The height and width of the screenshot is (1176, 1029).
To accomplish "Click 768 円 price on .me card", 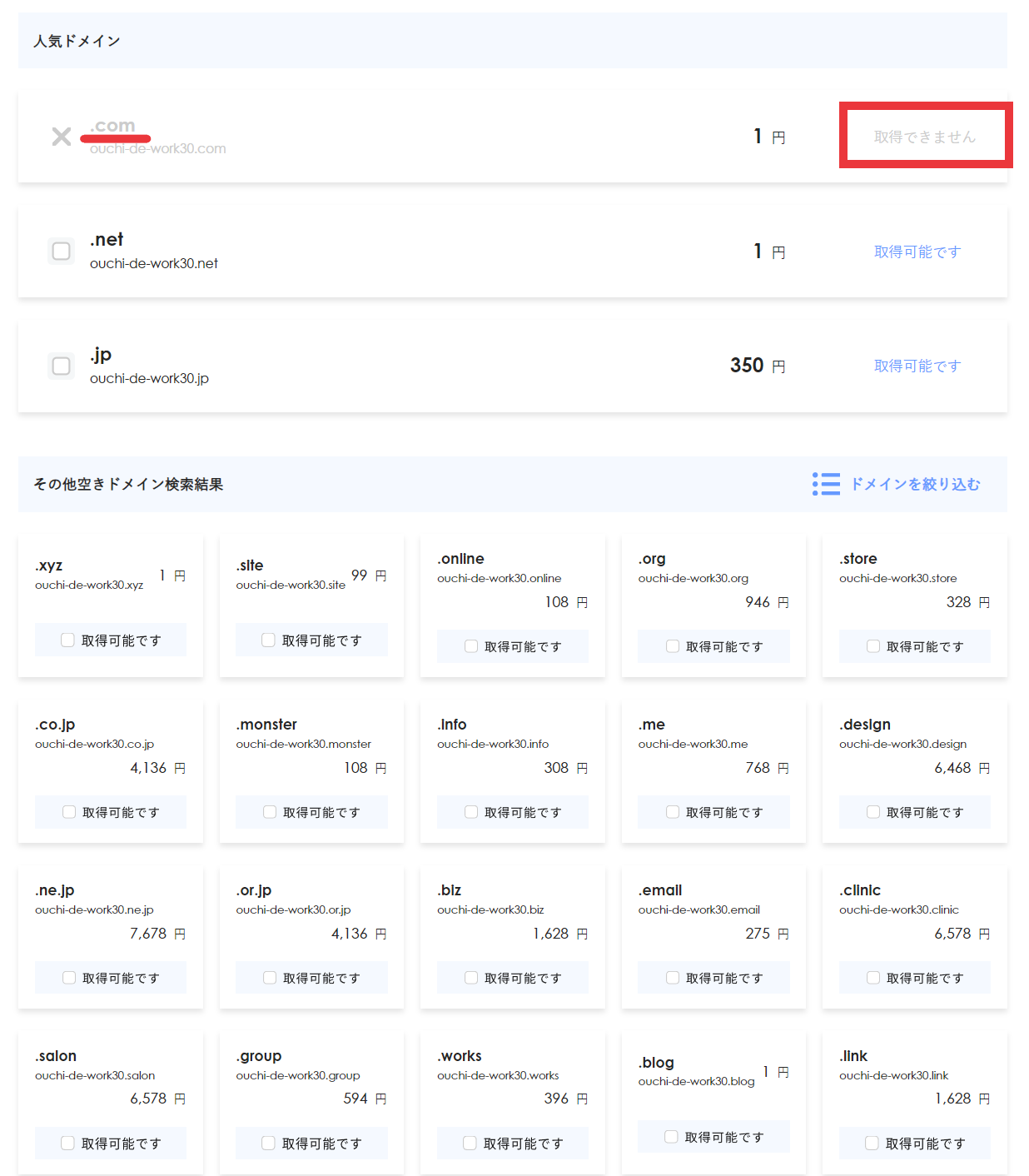I will click(767, 768).
